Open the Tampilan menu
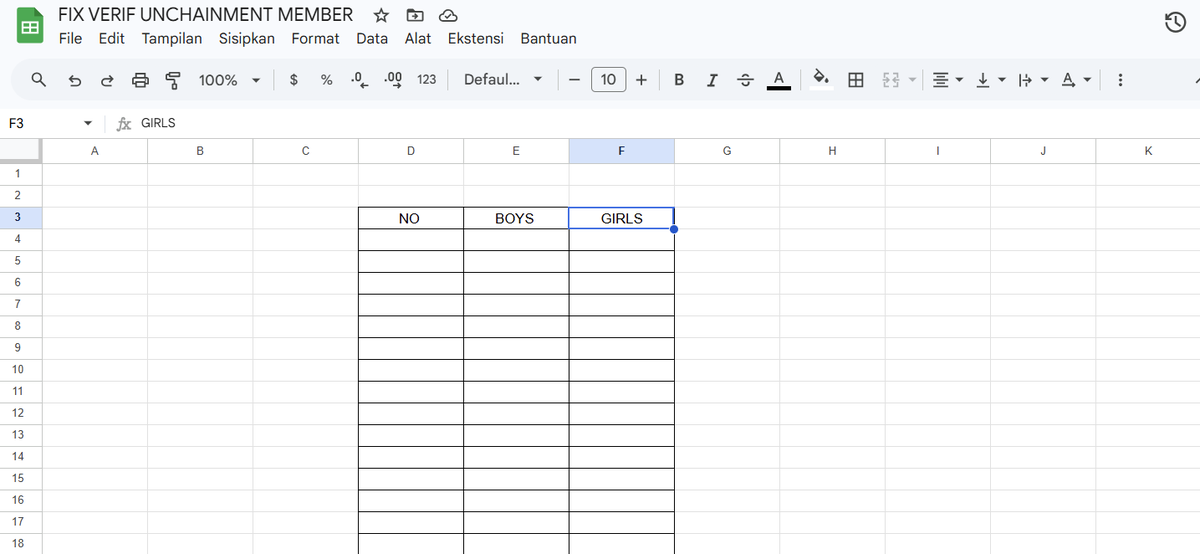The image size is (1200, 554). pos(172,38)
